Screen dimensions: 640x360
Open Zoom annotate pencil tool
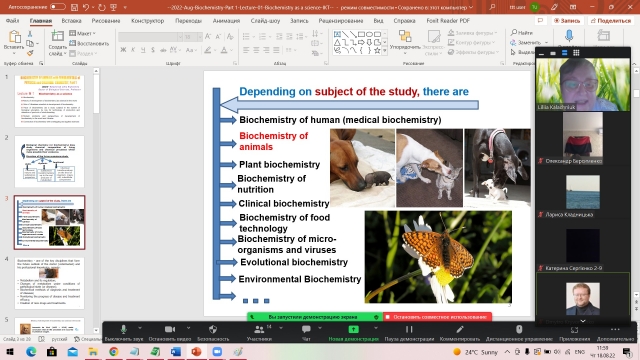pos(460,333)
